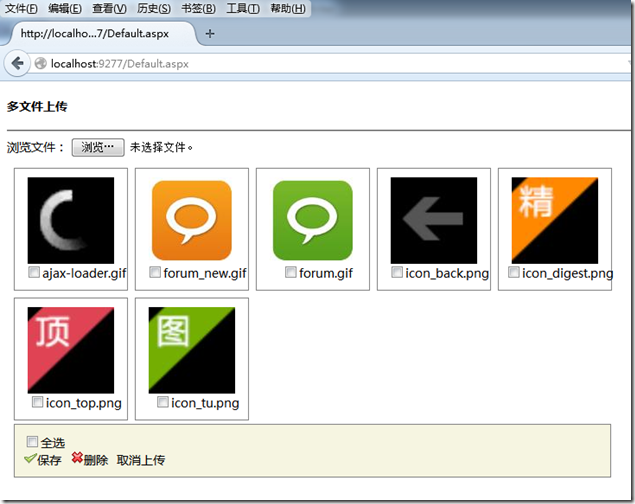Check the icon_back.png checkbox
Viewport: 635px width, 504px height.
coord(397,272)
